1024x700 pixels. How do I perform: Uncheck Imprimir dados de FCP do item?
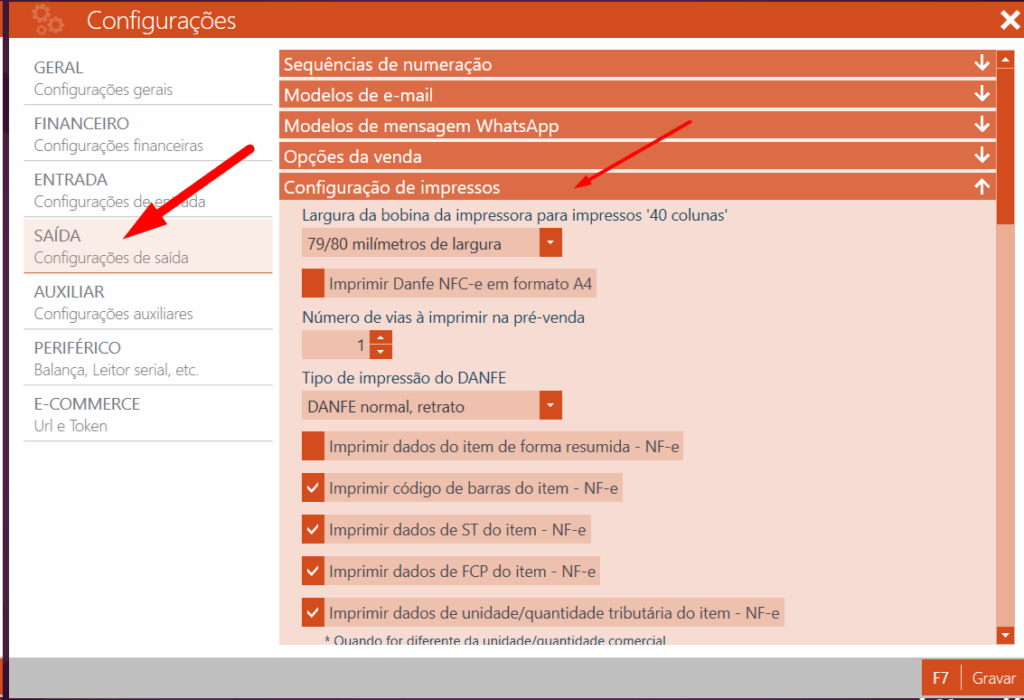pos(314,571)
